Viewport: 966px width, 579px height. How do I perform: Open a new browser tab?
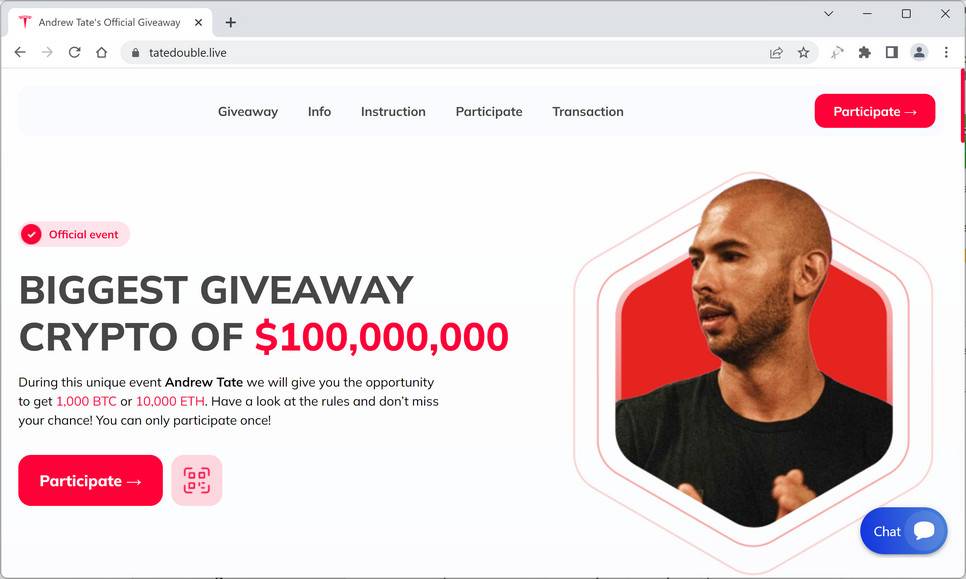(230, 23)
